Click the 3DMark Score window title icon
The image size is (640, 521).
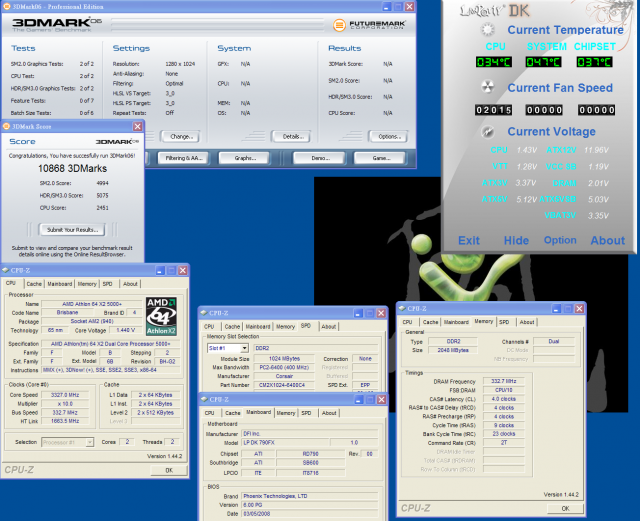[7, 126]
